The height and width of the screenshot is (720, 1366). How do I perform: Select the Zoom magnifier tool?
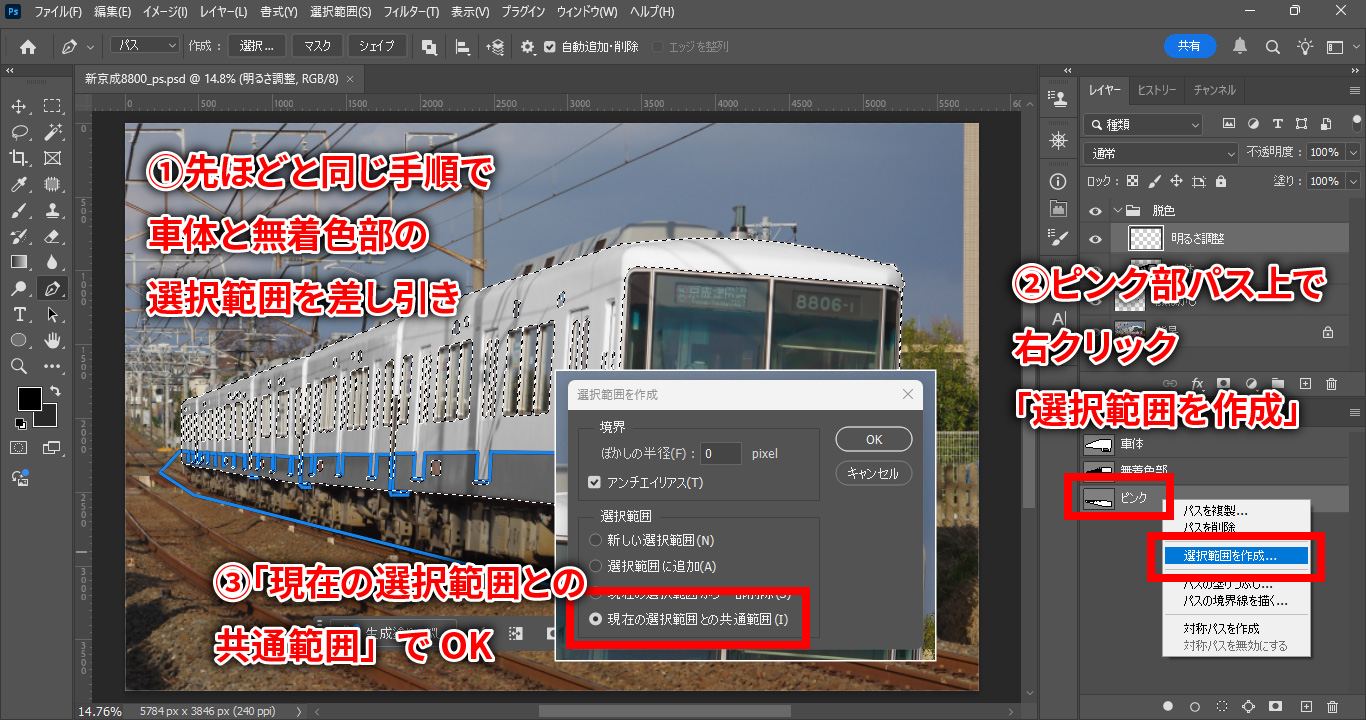[x=19, y=366]
